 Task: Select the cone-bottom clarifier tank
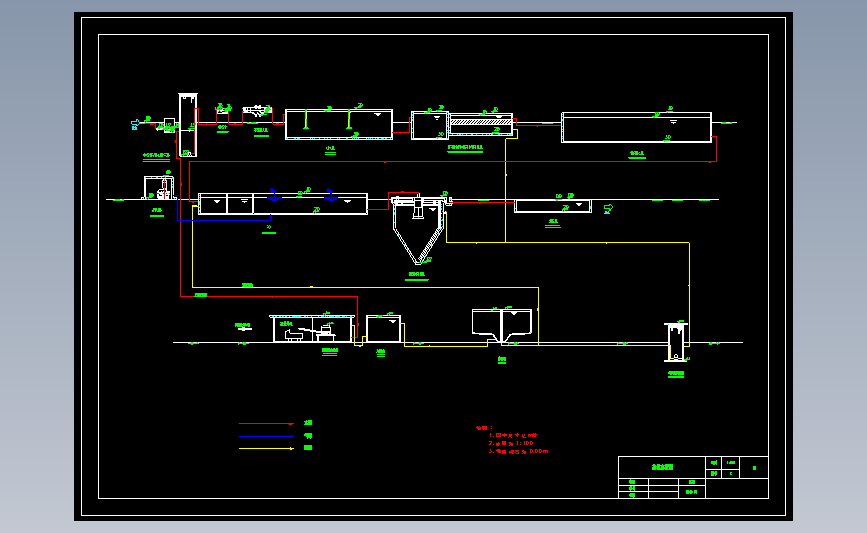418,229
